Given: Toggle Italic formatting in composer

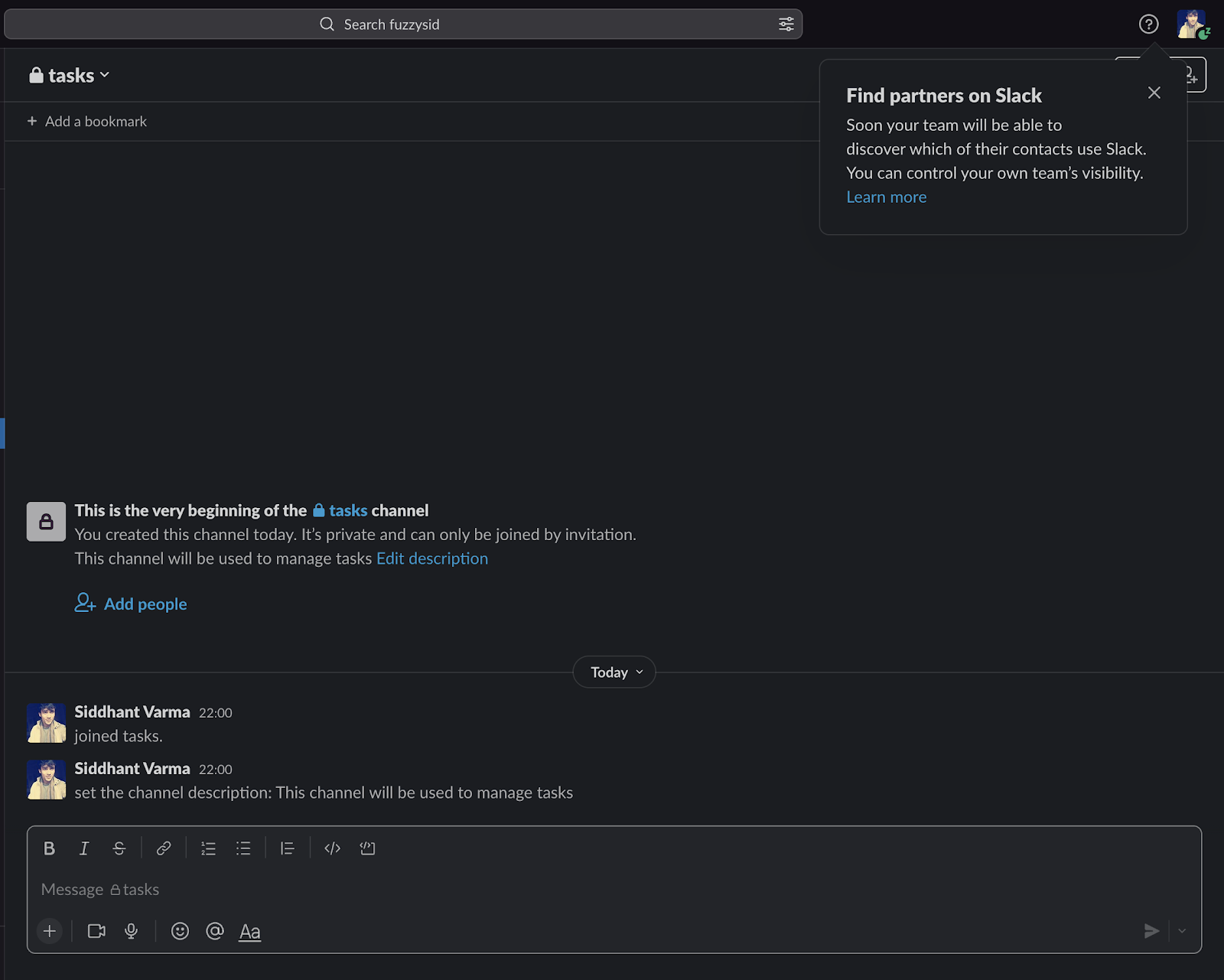Looking at the screenshot, I should (x=84, y=848).
